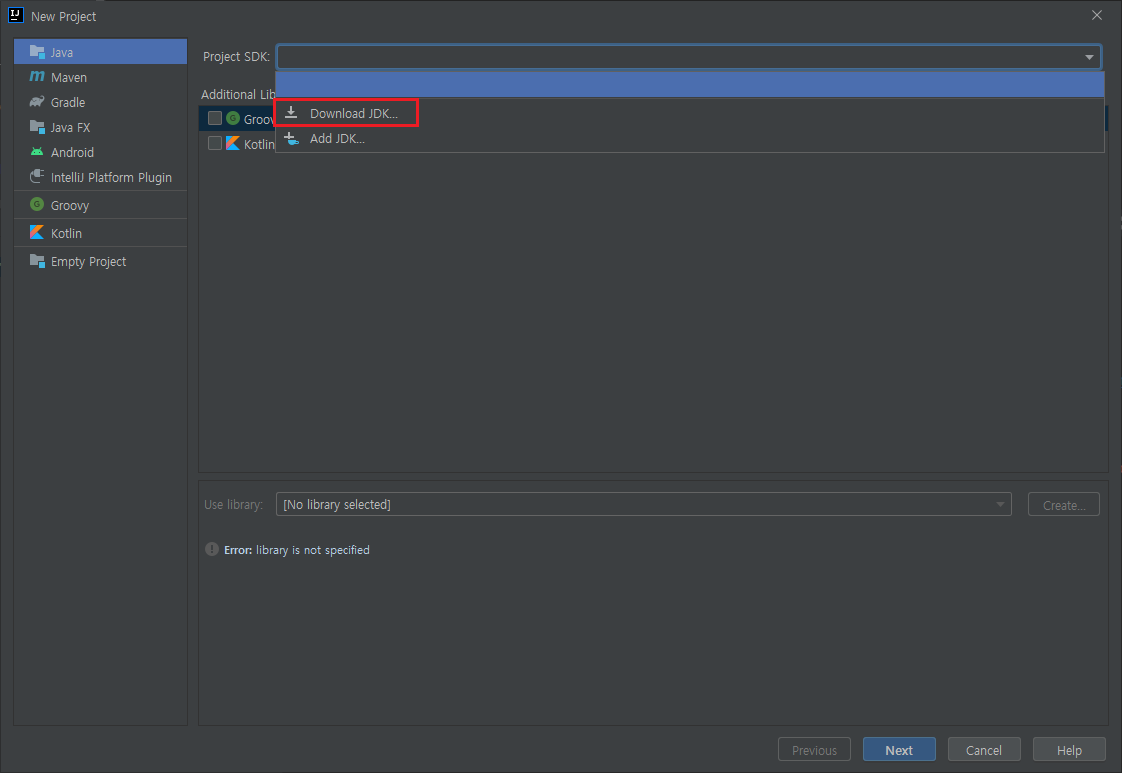1122x773 pixels.
Task: Click the IntelliJ Platform Plugin icon
Action: pos(36,177)
